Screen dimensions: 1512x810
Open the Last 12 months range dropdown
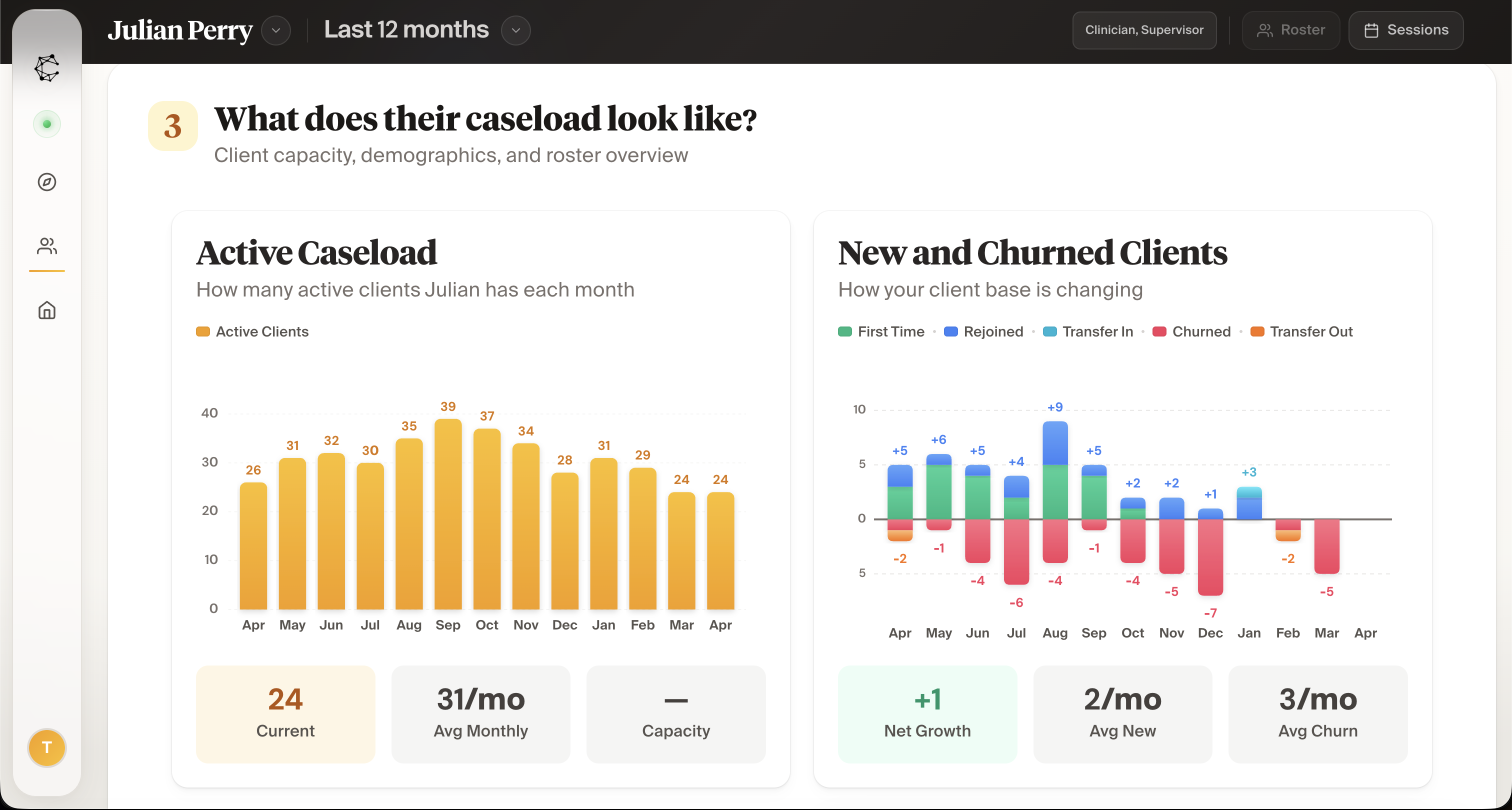pyautogui.click(x=516, y=30)
